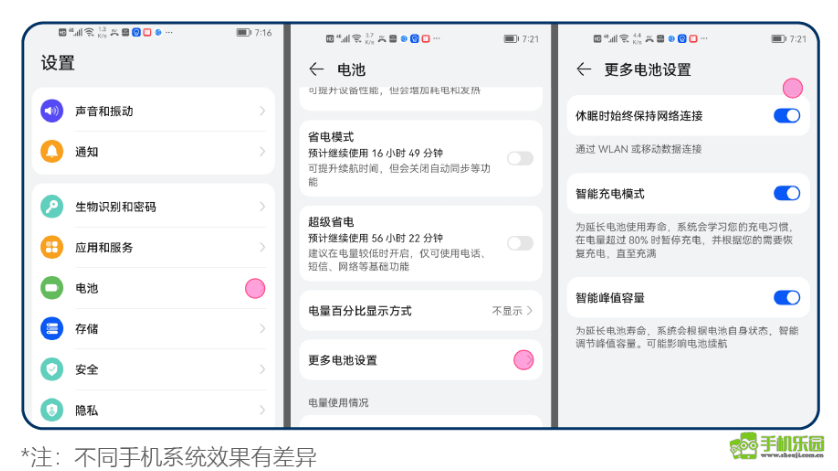Tap 通过 WLAN 或移动数据连接 description
The image size is (838, 471).
point(639,149)
